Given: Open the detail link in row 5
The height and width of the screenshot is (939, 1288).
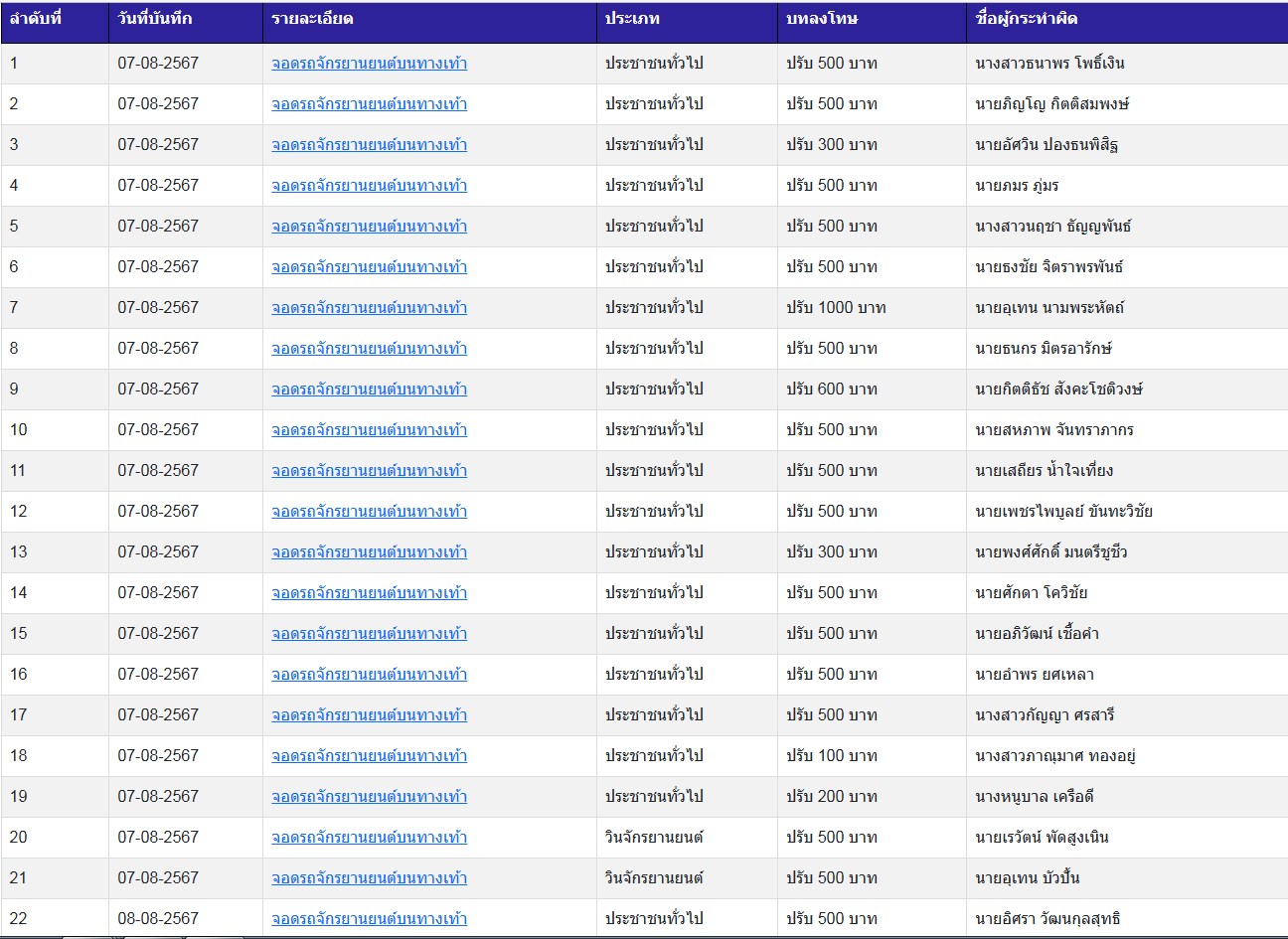Looking at the screenshot, I should [369, 227].
